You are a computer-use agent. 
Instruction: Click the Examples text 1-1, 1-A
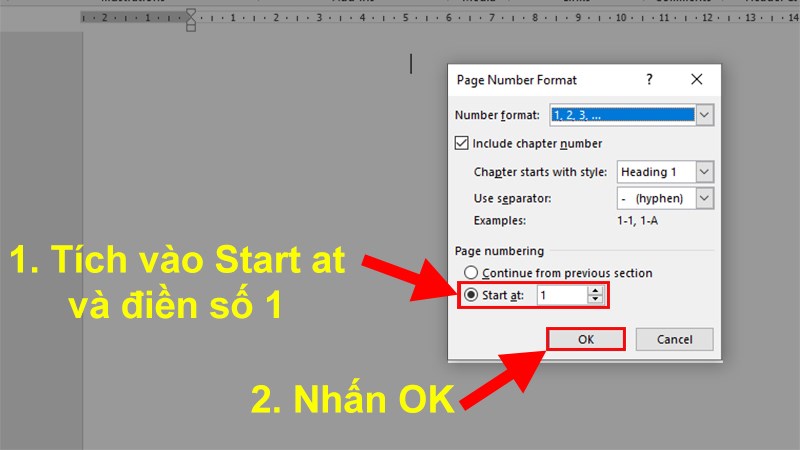[637, 221]
